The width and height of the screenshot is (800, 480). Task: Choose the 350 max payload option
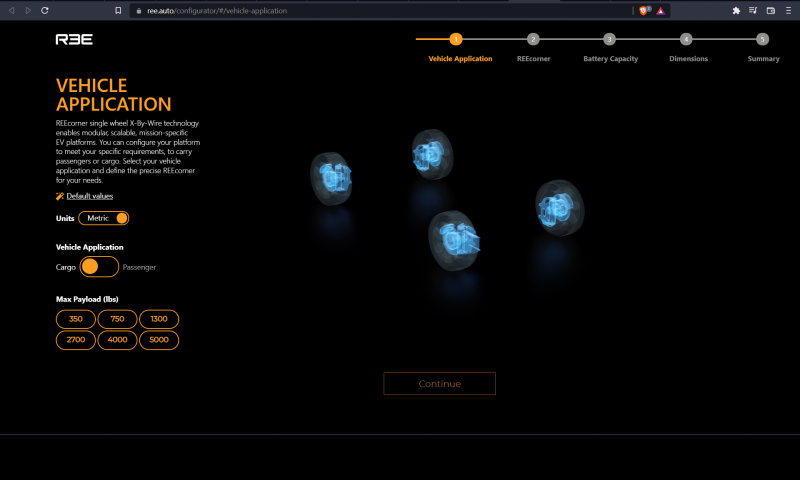point(76,319)
